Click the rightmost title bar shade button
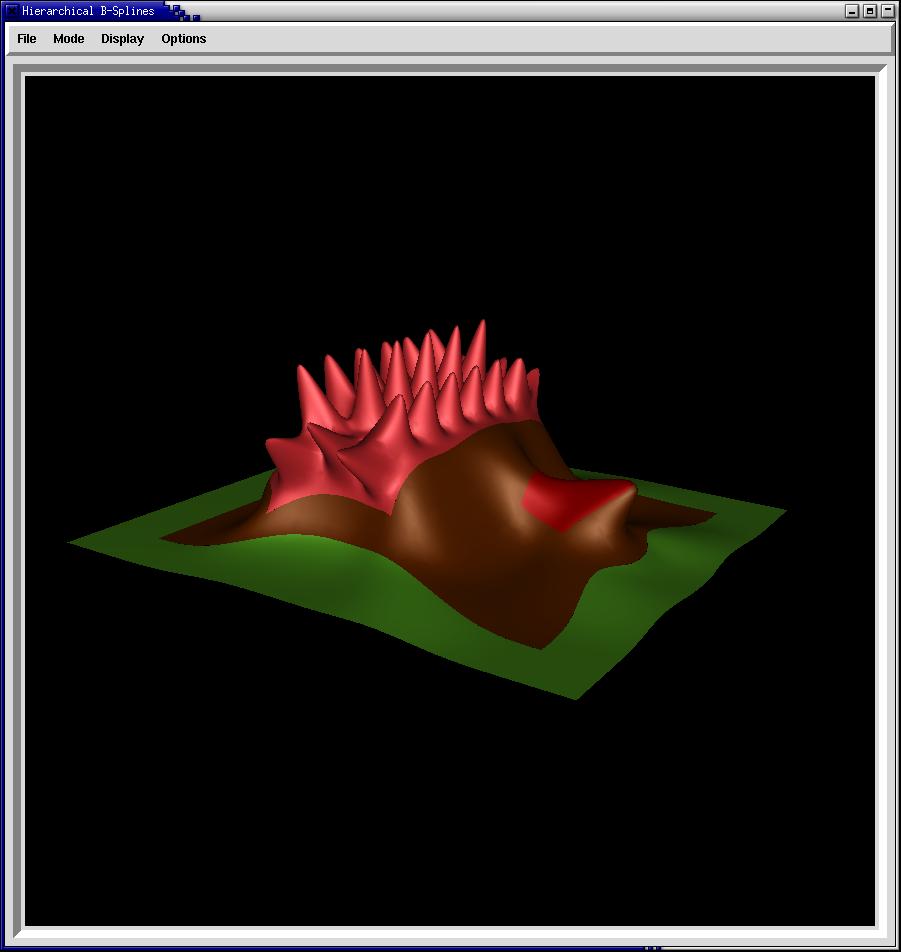The height and width of the screenshot is (952, 901). [x=887, y=11]
